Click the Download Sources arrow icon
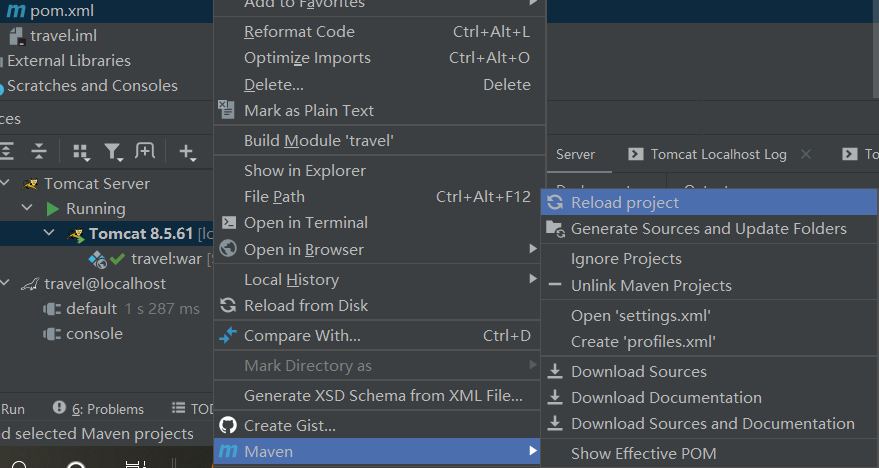This screenshot has width=879, height=468. click(x=555, y=371)
